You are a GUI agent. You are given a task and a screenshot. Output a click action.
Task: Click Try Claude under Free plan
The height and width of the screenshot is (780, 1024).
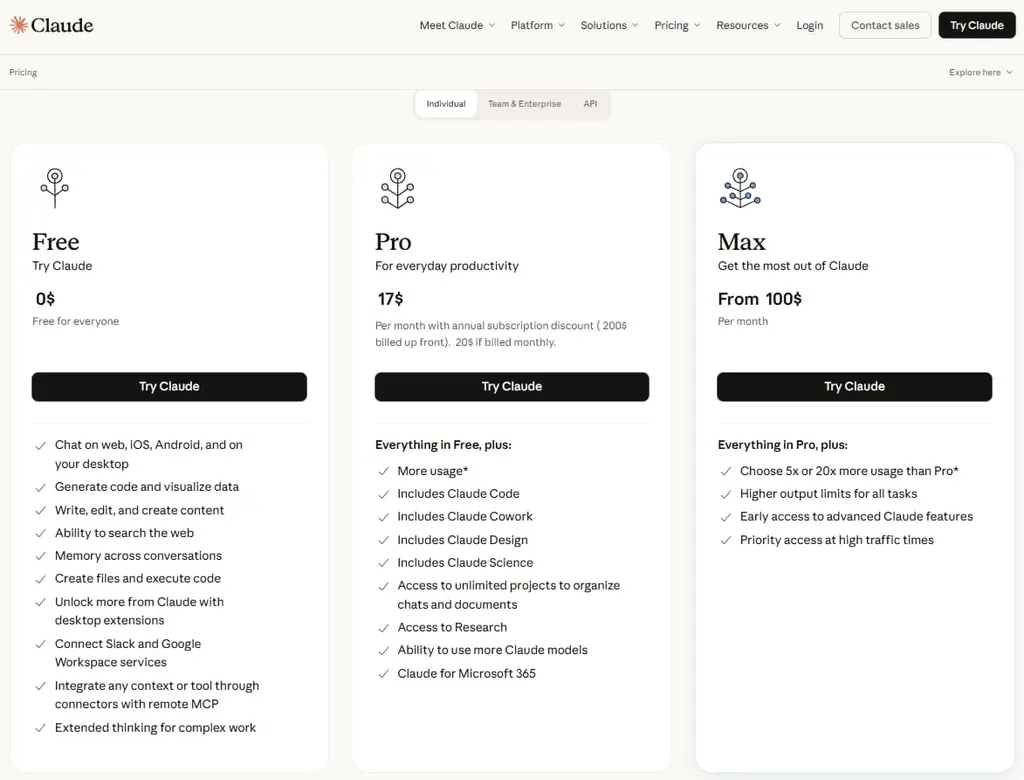[169, 387]
